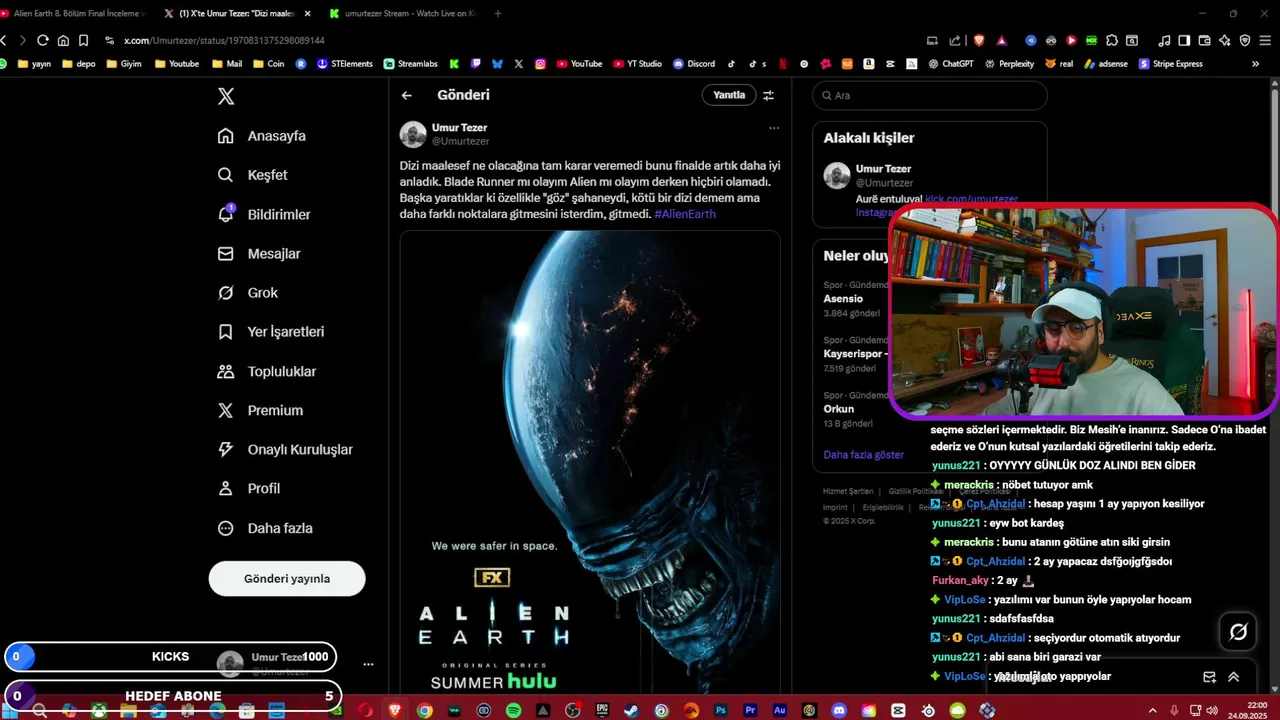Open the Orkun trending topic
The height and width of the screenshot is (720, 1280).
(x=839, y=409)
